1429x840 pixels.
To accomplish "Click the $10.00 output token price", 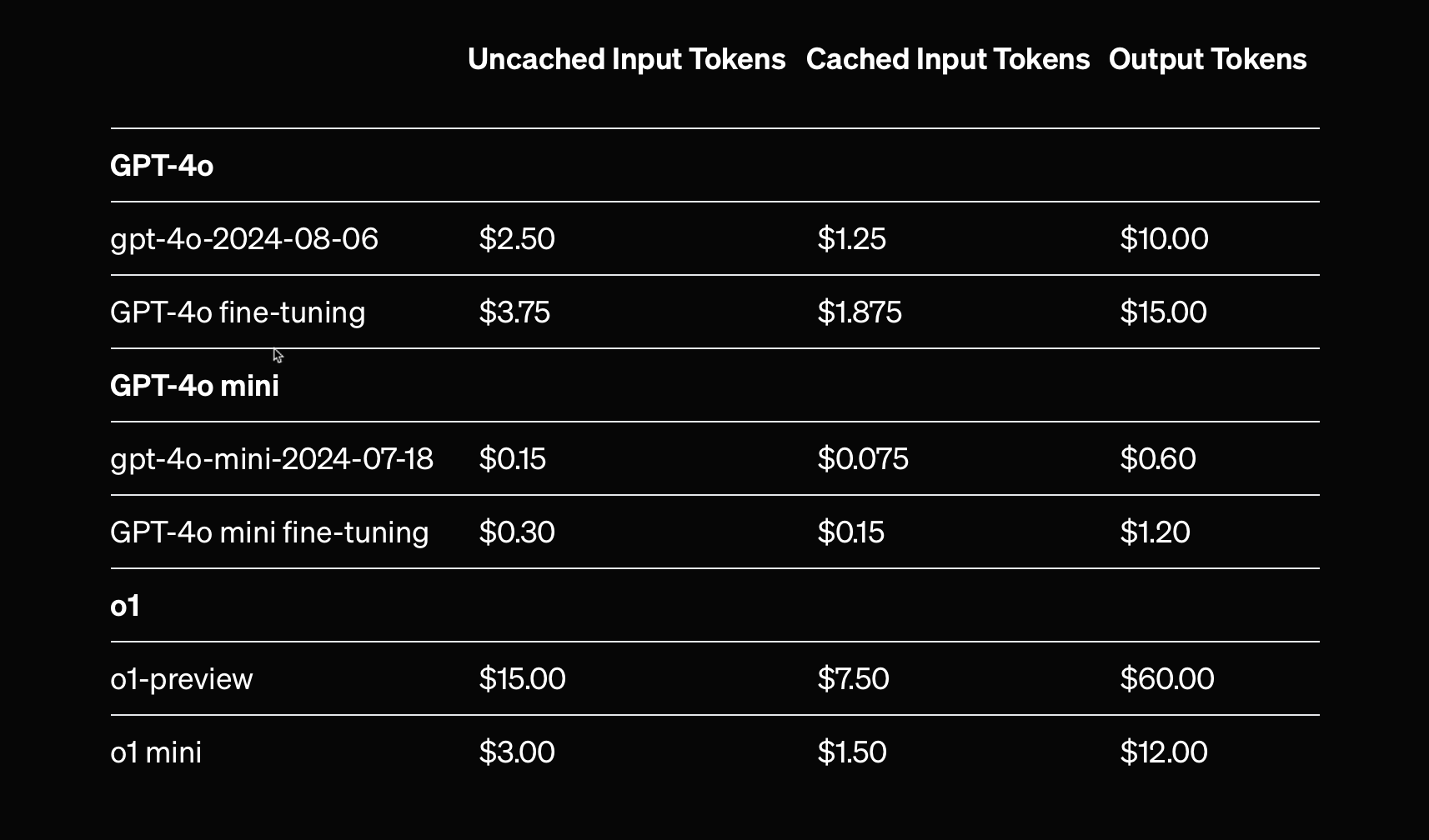I will [1164, 239].
